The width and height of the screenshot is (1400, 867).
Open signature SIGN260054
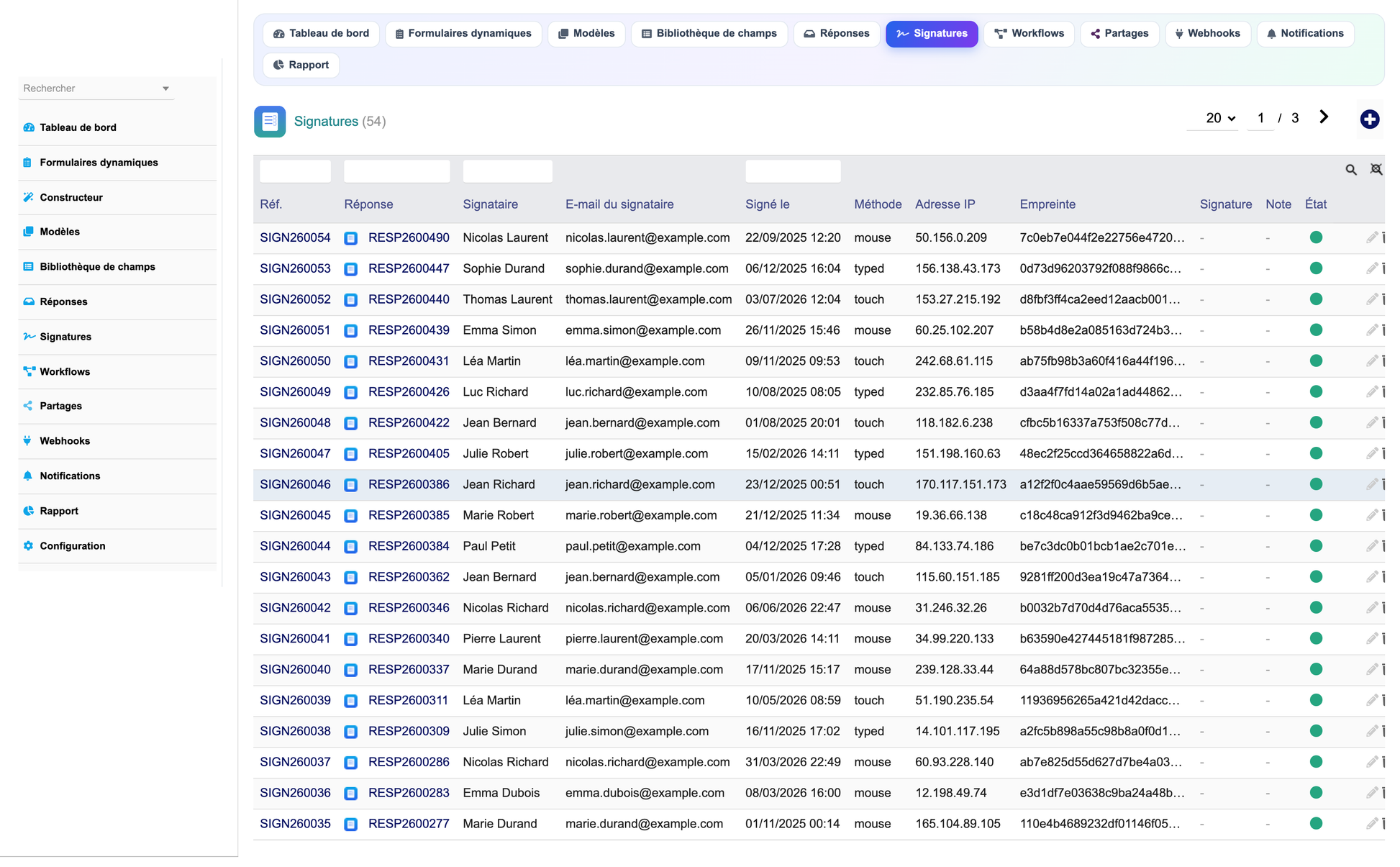coord(295,238)
